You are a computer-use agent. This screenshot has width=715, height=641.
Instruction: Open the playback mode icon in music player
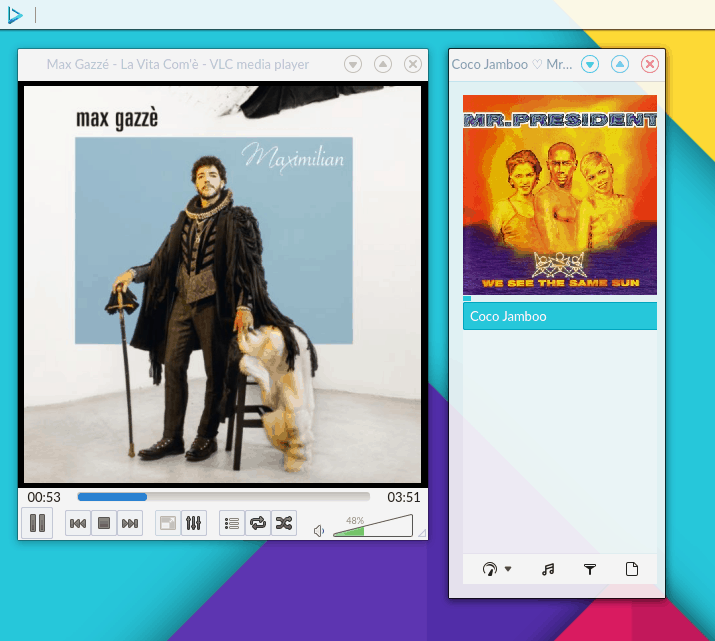(x=490, y=569)
